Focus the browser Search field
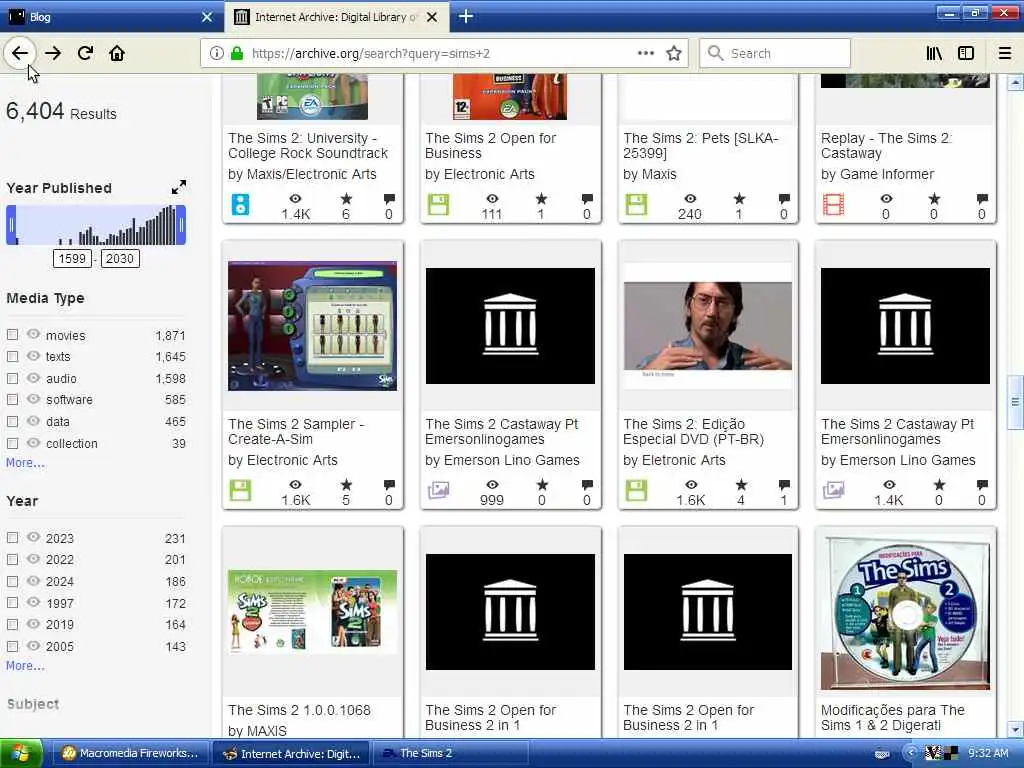This screenshot has width=1024, height=768. [x=775, y=53]
